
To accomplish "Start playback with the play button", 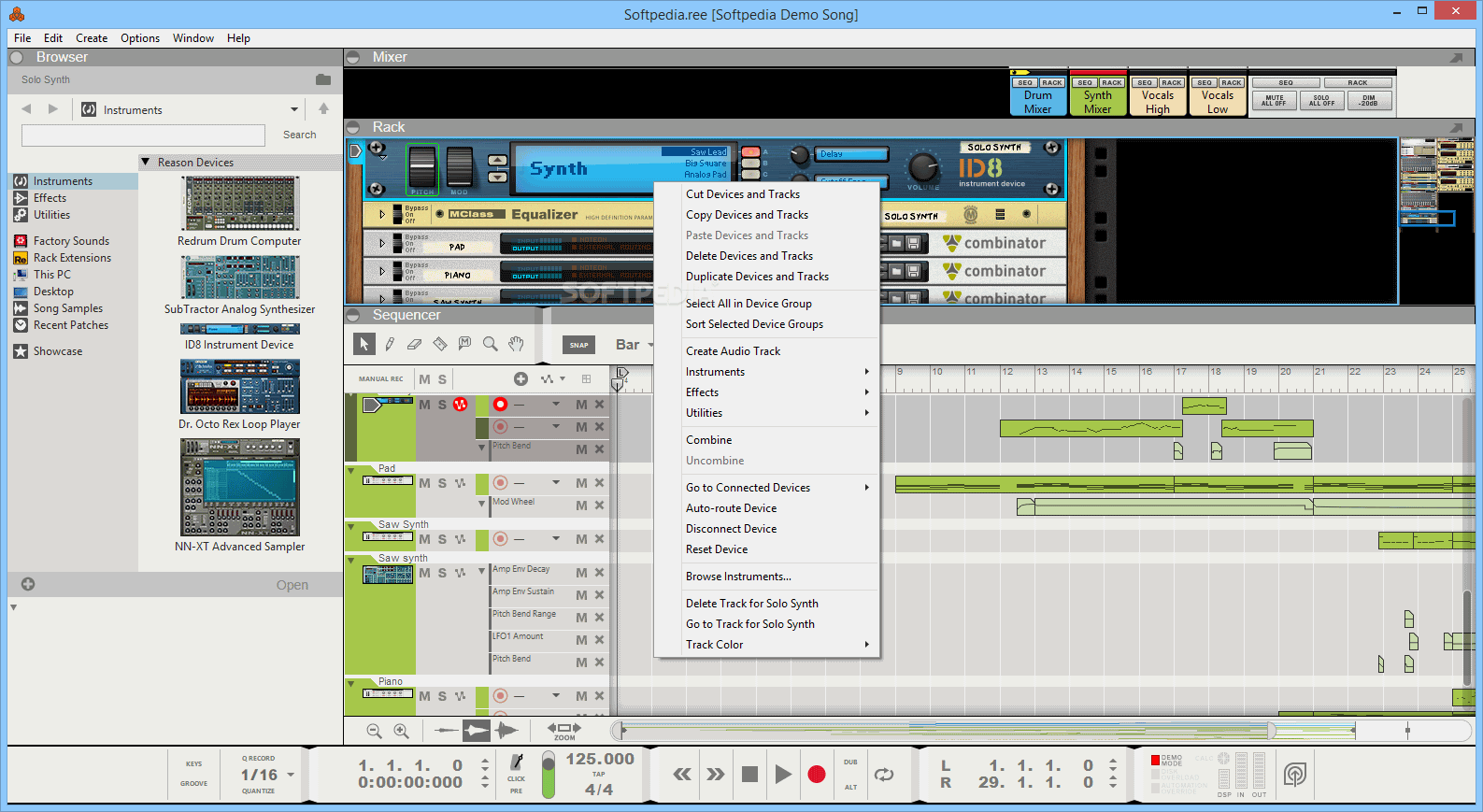I will click(783, 774).
